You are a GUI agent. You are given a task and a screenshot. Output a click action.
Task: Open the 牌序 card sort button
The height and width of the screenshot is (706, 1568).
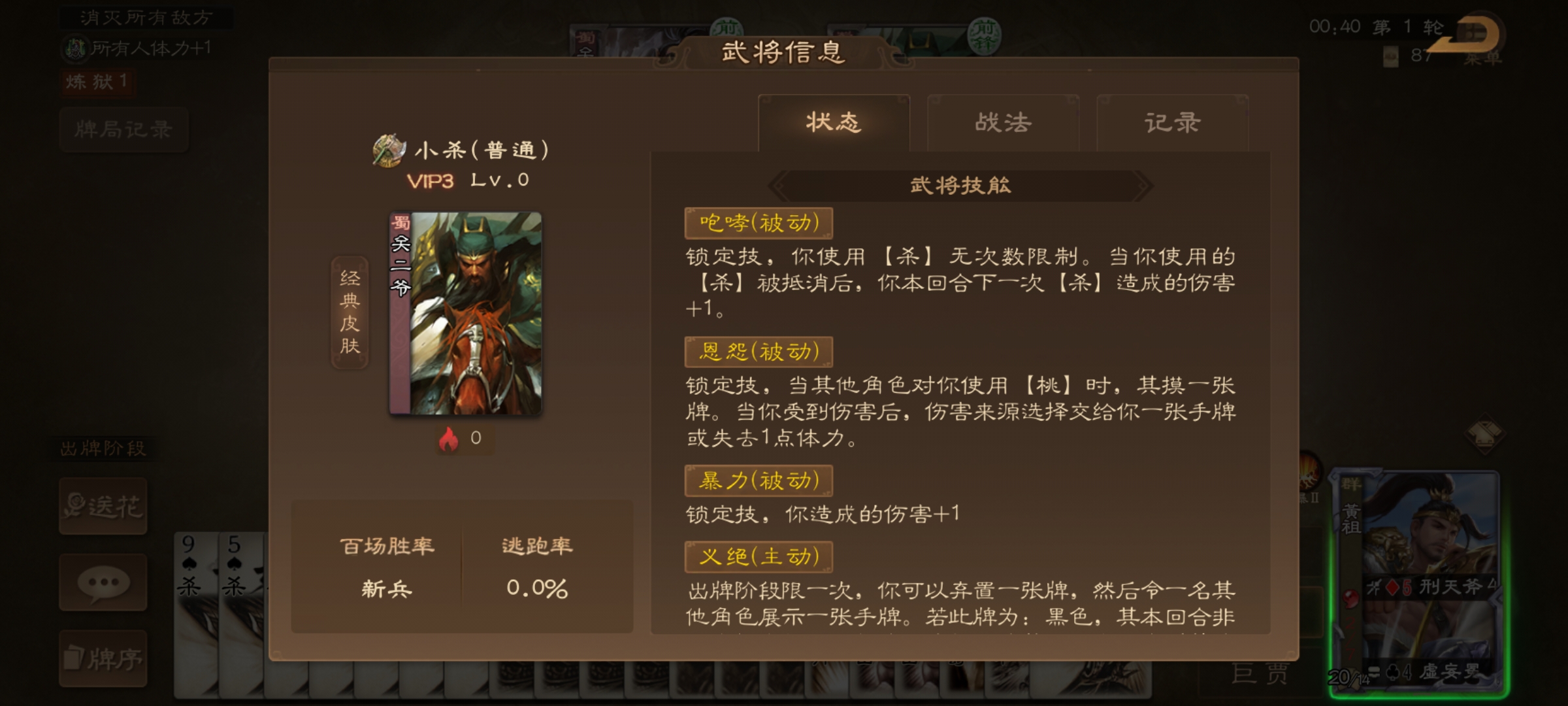click(103, 658)
